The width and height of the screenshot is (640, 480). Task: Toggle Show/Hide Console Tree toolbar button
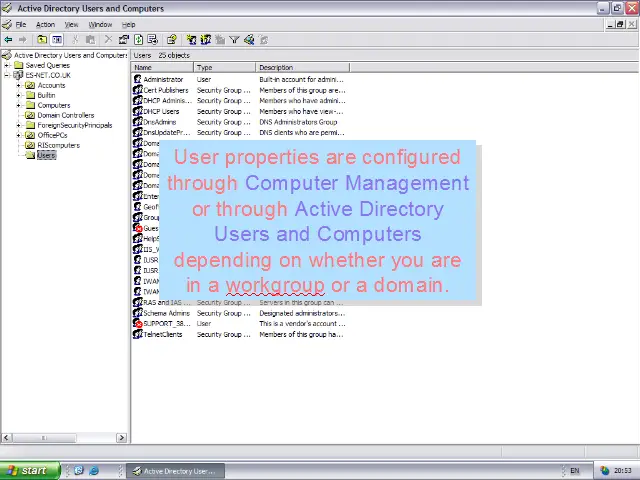click(x=57, y=40)
